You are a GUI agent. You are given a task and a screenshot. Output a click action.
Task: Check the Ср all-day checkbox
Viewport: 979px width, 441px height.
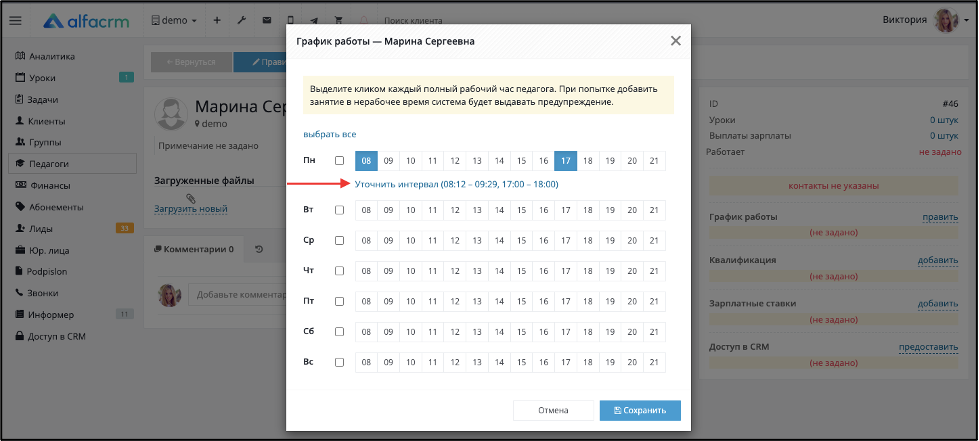pyautogui.click(x=339, y=240)
